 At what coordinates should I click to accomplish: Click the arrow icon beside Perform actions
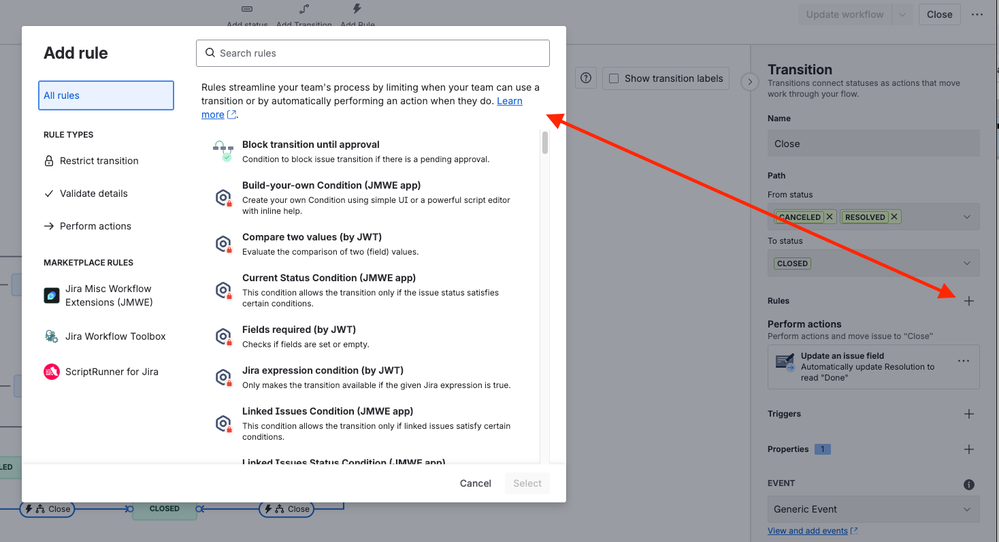coord(48,226)
